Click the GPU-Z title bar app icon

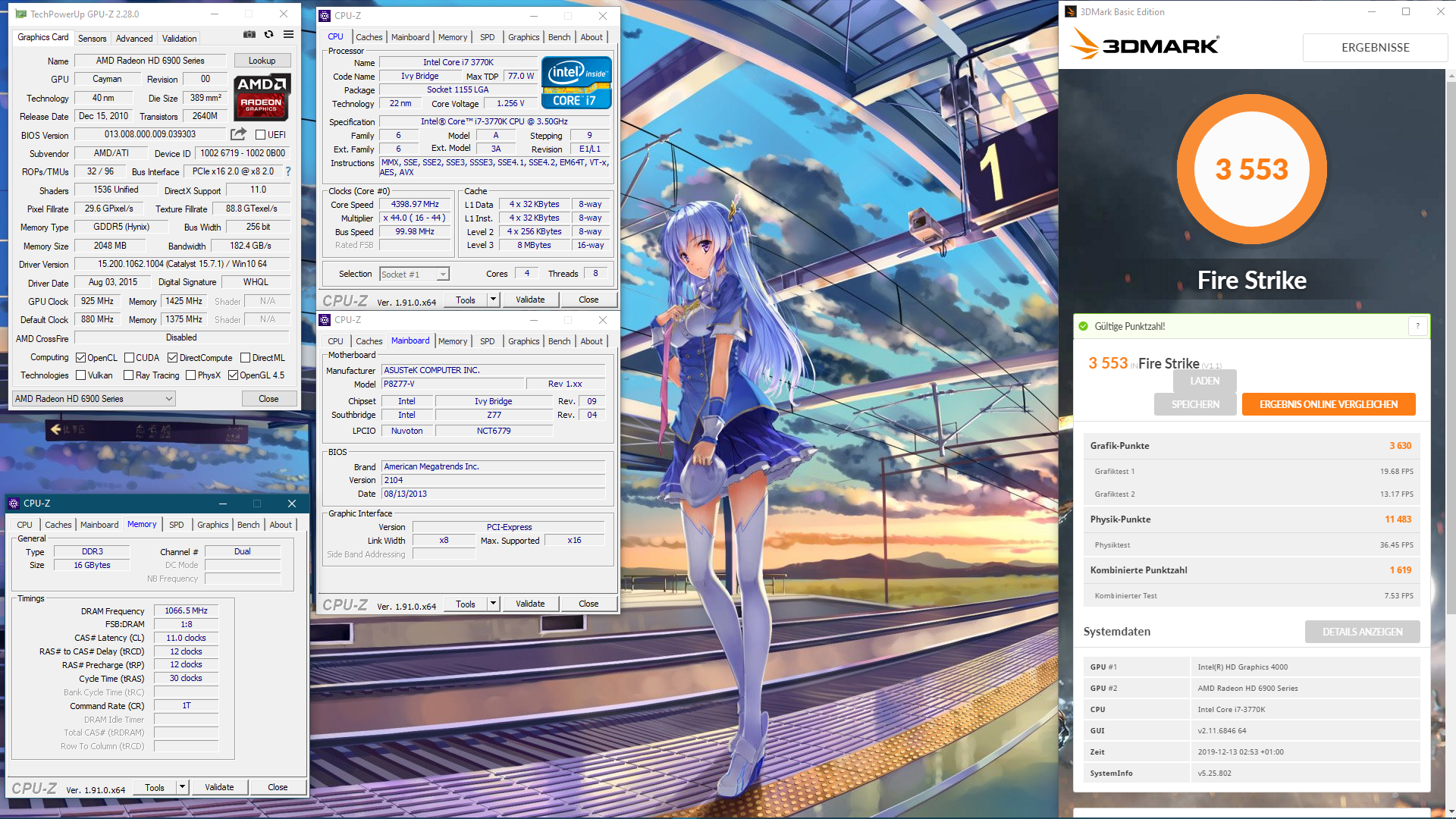point(20,14)
